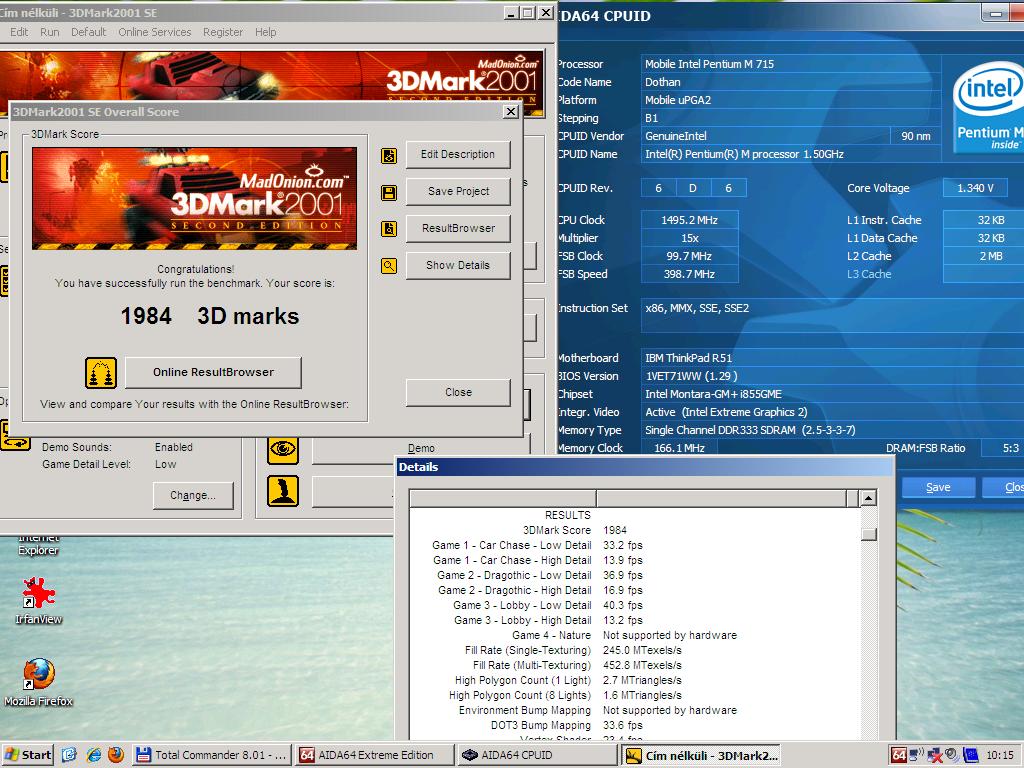
Task: Click the Online ResultBrowser trees icon
Action: pos(101,372)
